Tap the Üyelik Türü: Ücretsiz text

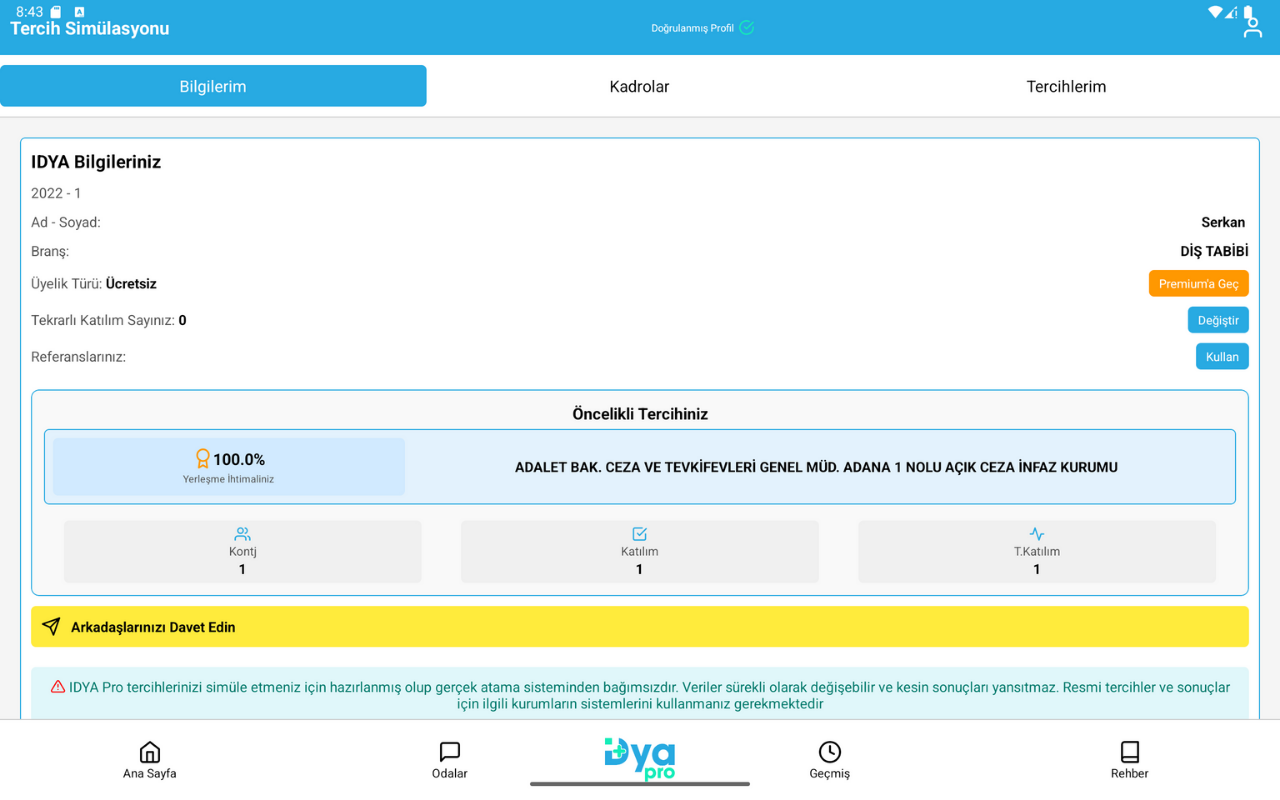[94, 284]
